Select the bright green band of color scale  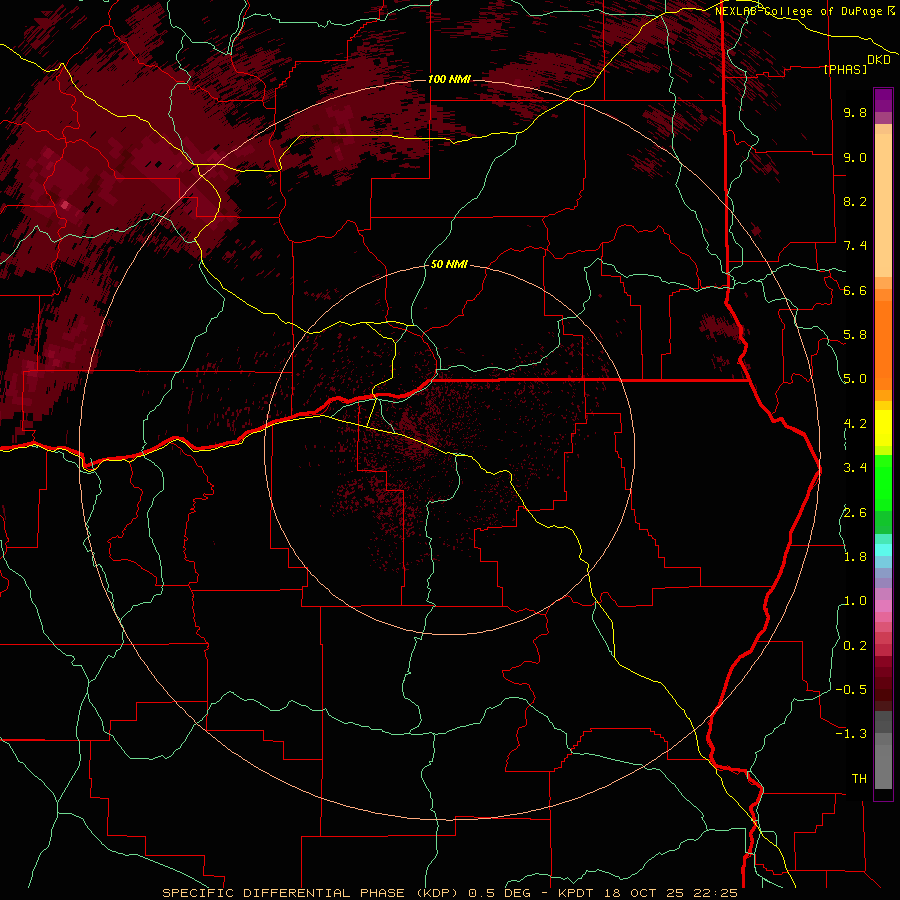pyautogui.click(x=883, y=482)
